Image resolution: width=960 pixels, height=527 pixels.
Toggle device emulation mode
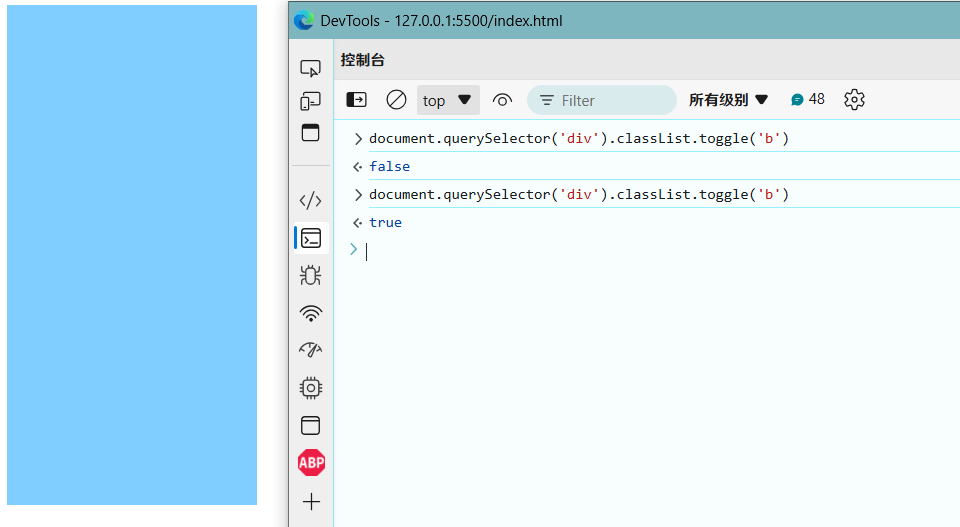(x=311, y=101)
